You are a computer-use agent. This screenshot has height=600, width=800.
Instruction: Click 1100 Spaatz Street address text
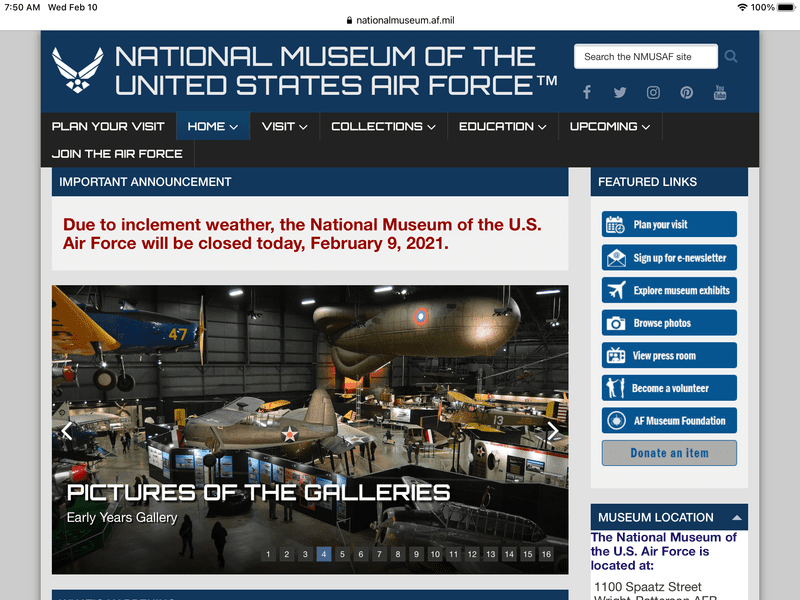tap(647, 586)
